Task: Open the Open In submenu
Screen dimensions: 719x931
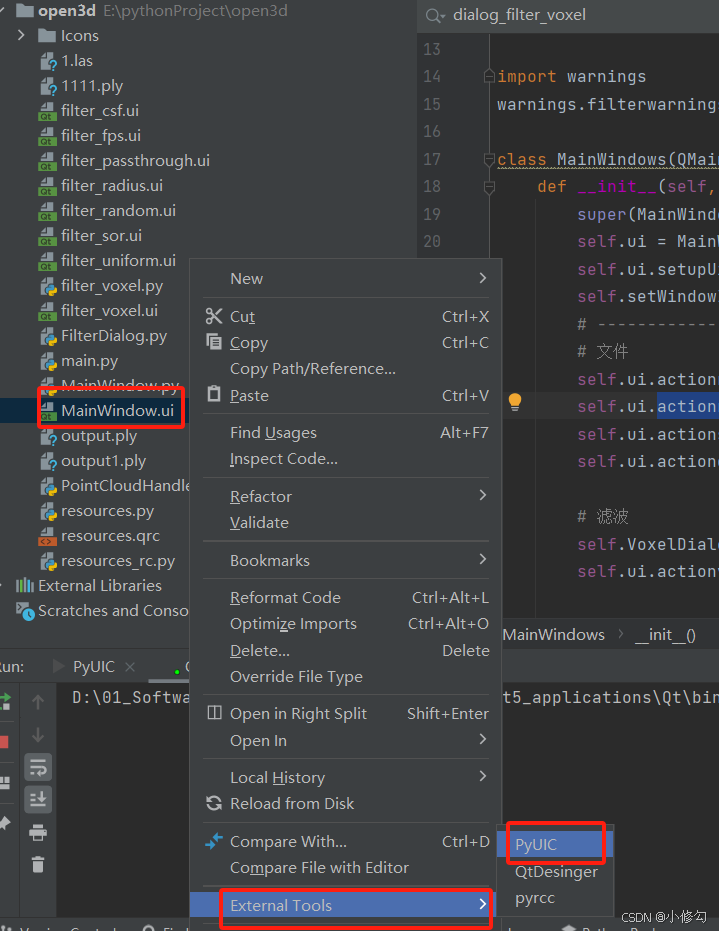Action: (x=346, y=741)
